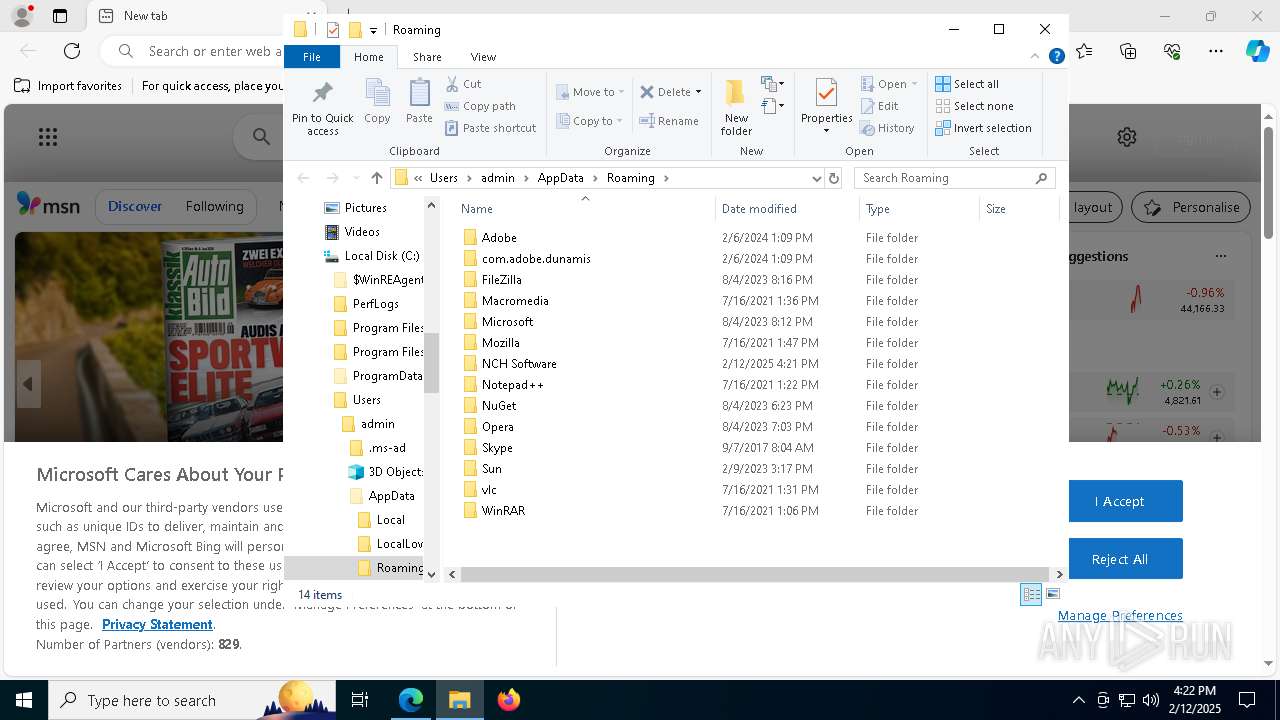This screenshot has height=720, width=1280.
Task: Select the FileZilla folder
Action: [501, 280]
